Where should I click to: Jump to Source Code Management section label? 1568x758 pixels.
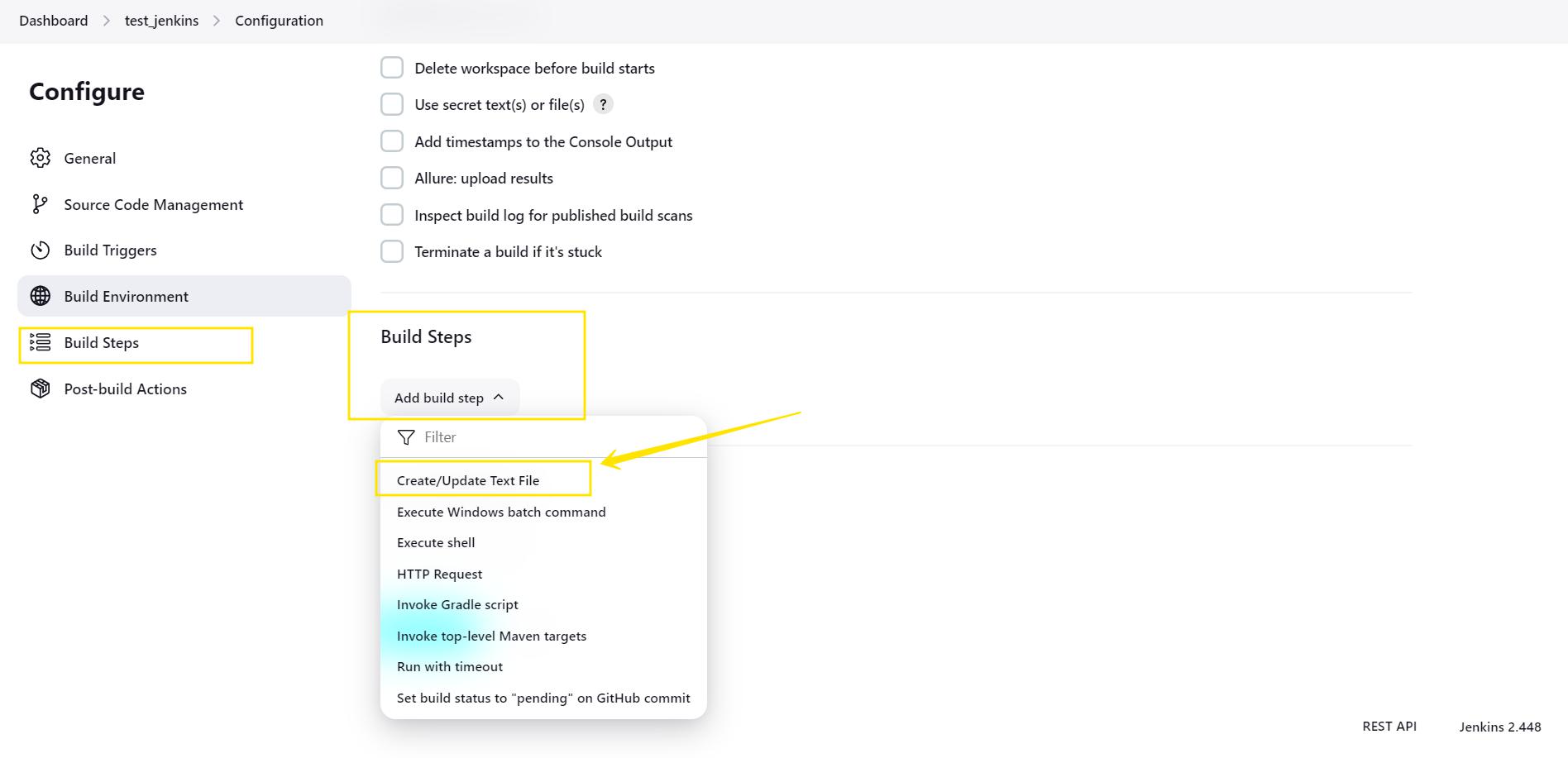click(154, 204)
